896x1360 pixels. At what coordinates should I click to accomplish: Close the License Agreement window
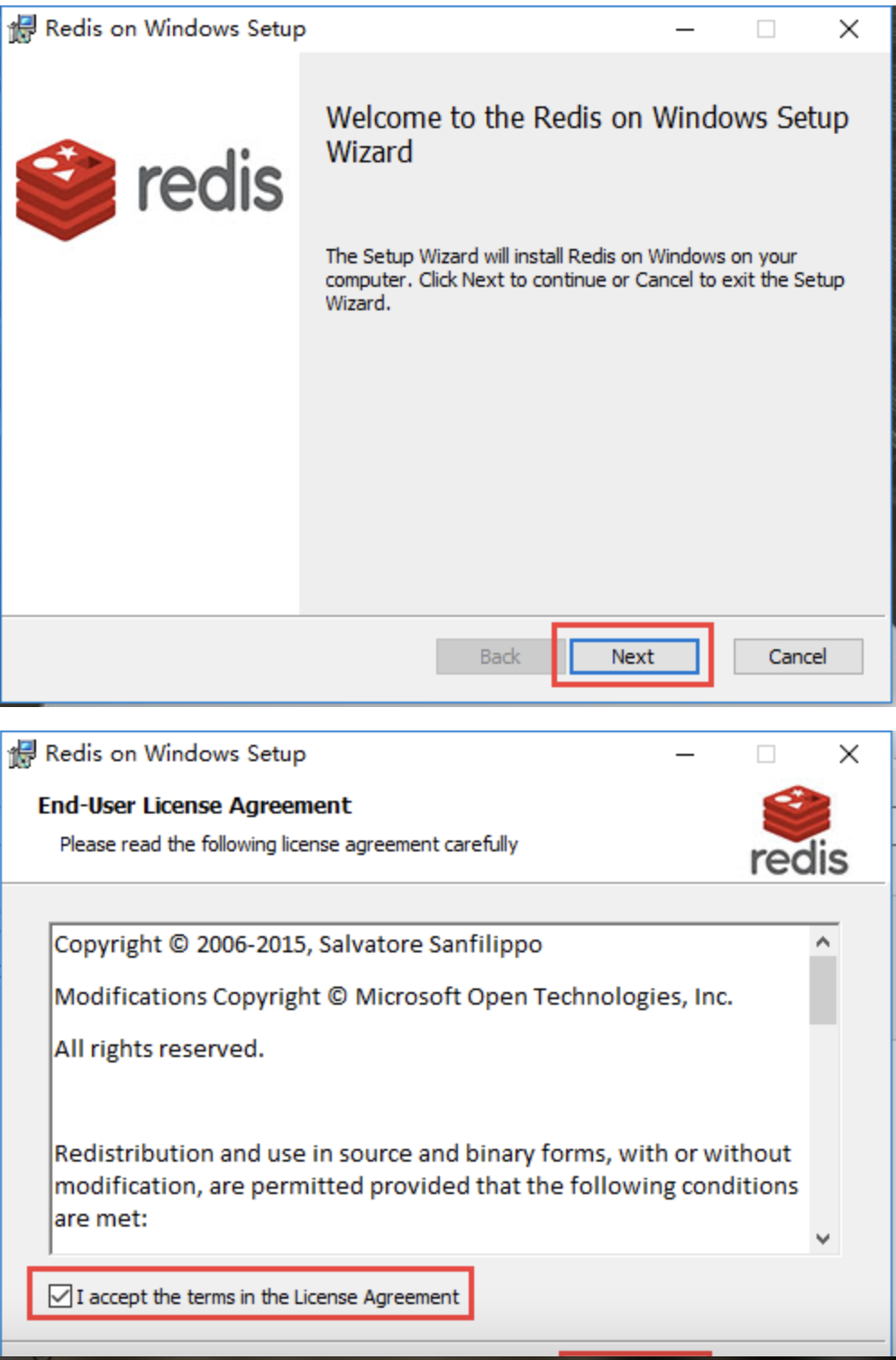pos(848,754)
